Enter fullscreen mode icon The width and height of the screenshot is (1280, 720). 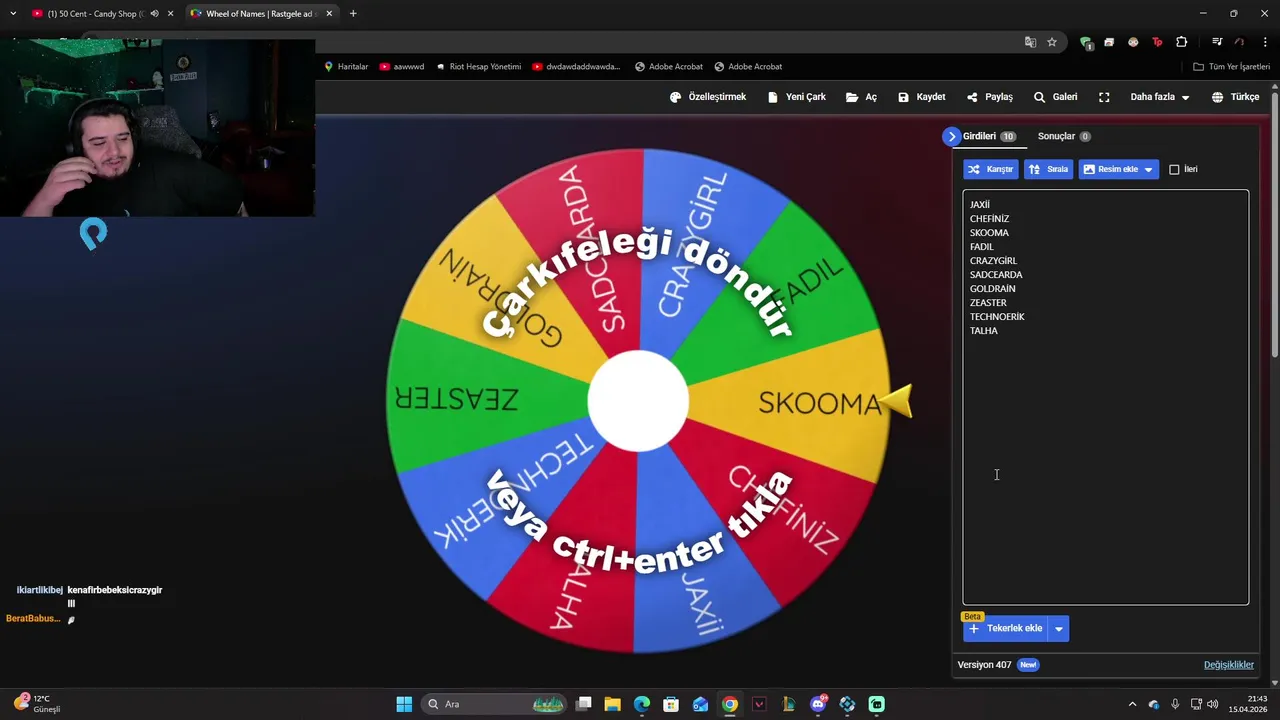(1104, 97)
